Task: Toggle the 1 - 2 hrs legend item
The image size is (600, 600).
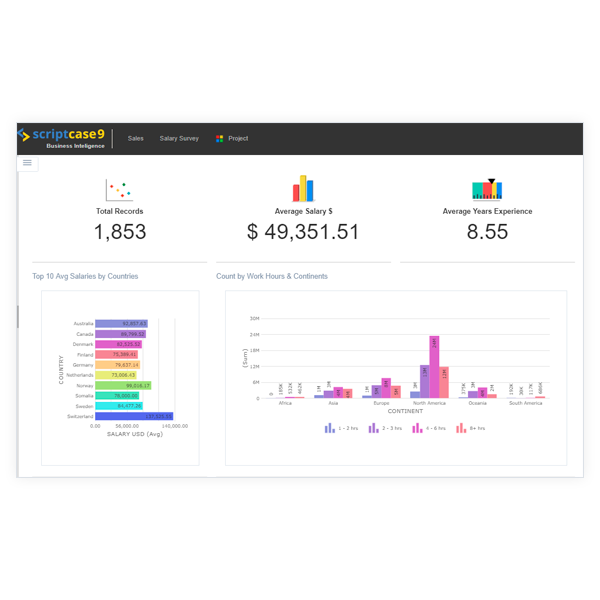Action: pyautogui.click(x=341, y=428)
